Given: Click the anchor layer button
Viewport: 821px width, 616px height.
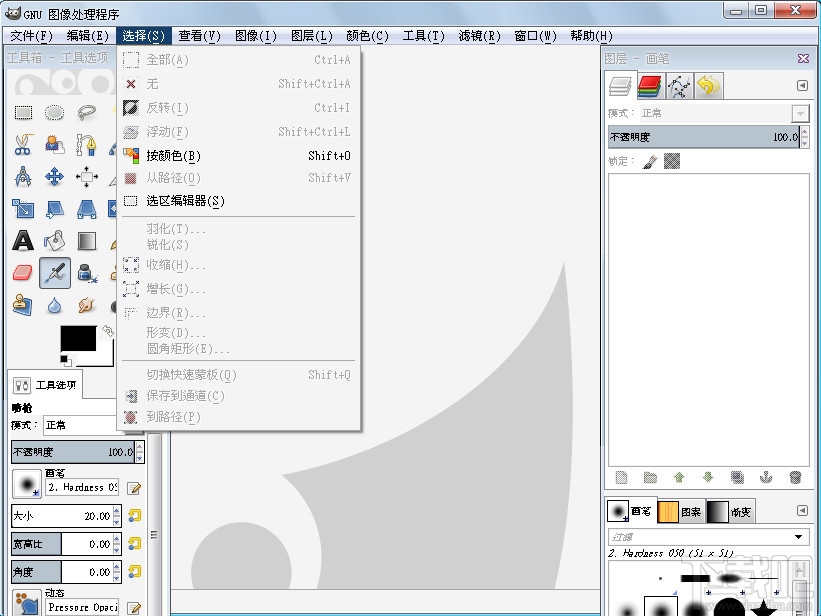Looking at the screenshot, I should pos(767,477).
